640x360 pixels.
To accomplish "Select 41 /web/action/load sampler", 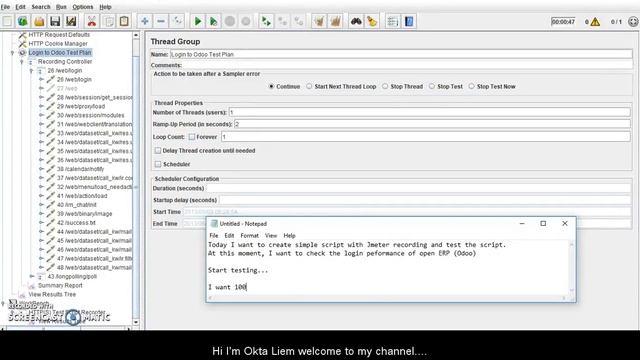I will [x=82, y=196].
